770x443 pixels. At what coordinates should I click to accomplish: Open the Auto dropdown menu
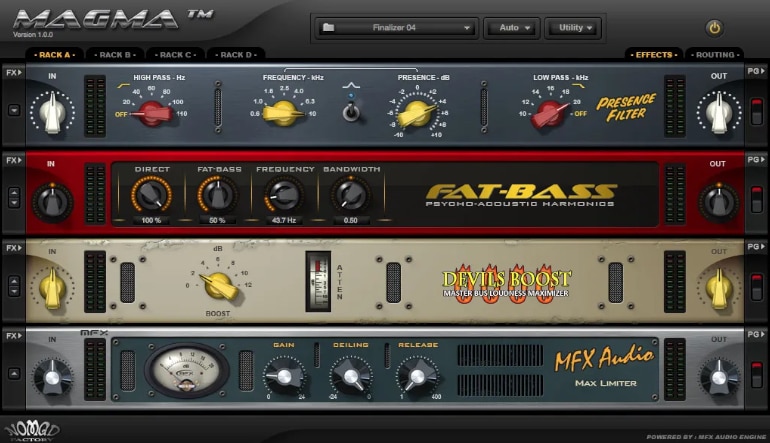point(513,28)
